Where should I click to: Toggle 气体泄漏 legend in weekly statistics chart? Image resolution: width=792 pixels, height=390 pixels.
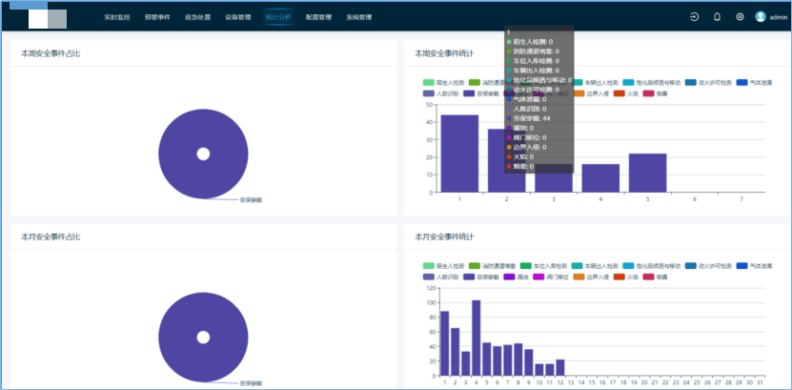[754, 82]
